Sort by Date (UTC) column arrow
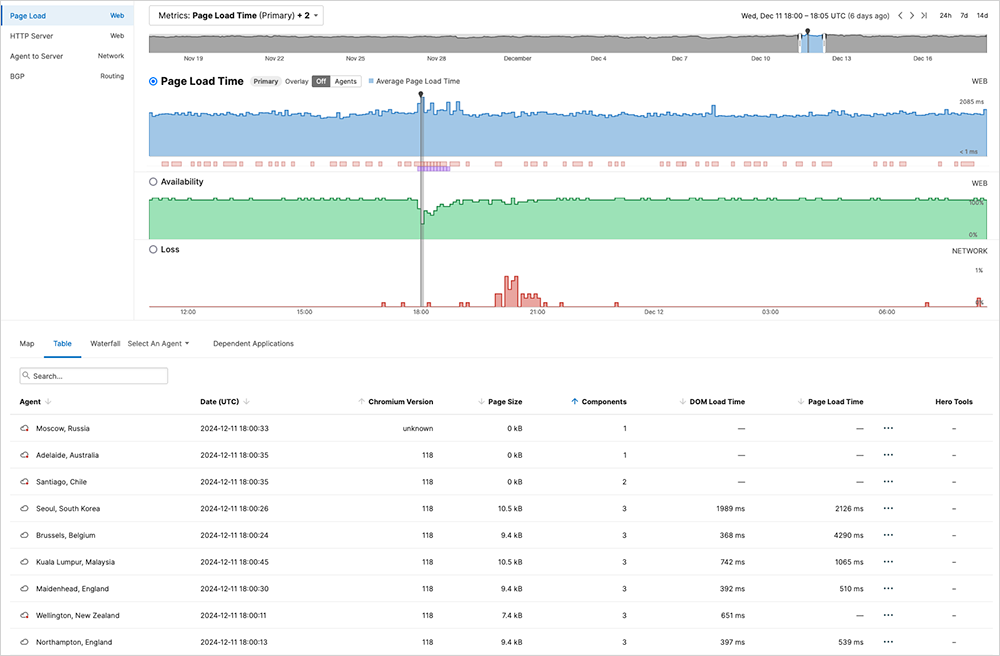This screenshot has height=656, width=1000. tap(246, 402)
